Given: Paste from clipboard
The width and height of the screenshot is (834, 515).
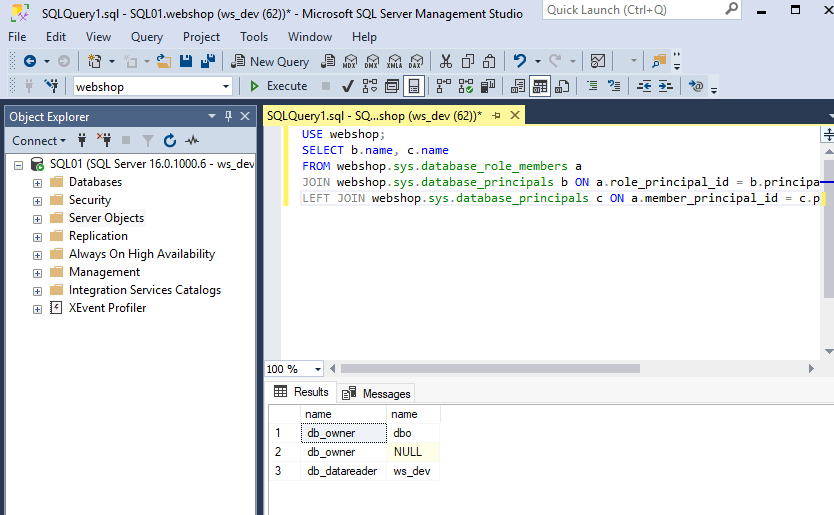Looking at the screenshot, I should click(x=489, y=61).
